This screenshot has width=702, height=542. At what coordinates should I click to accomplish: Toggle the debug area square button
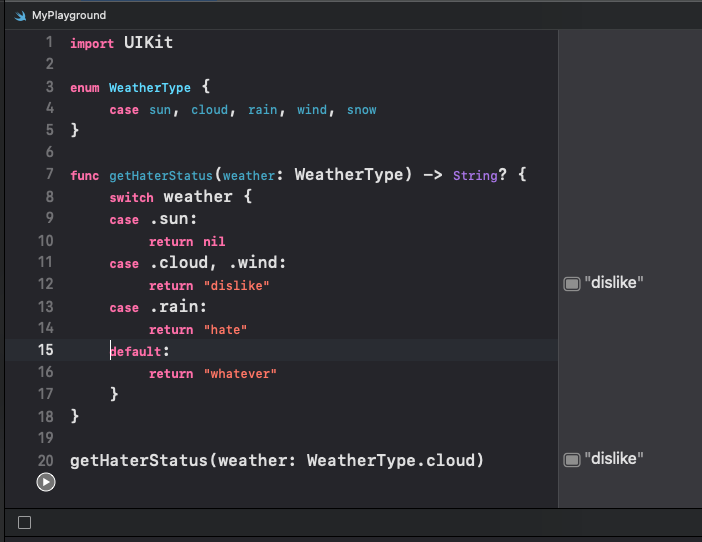[x=25, y=522]
